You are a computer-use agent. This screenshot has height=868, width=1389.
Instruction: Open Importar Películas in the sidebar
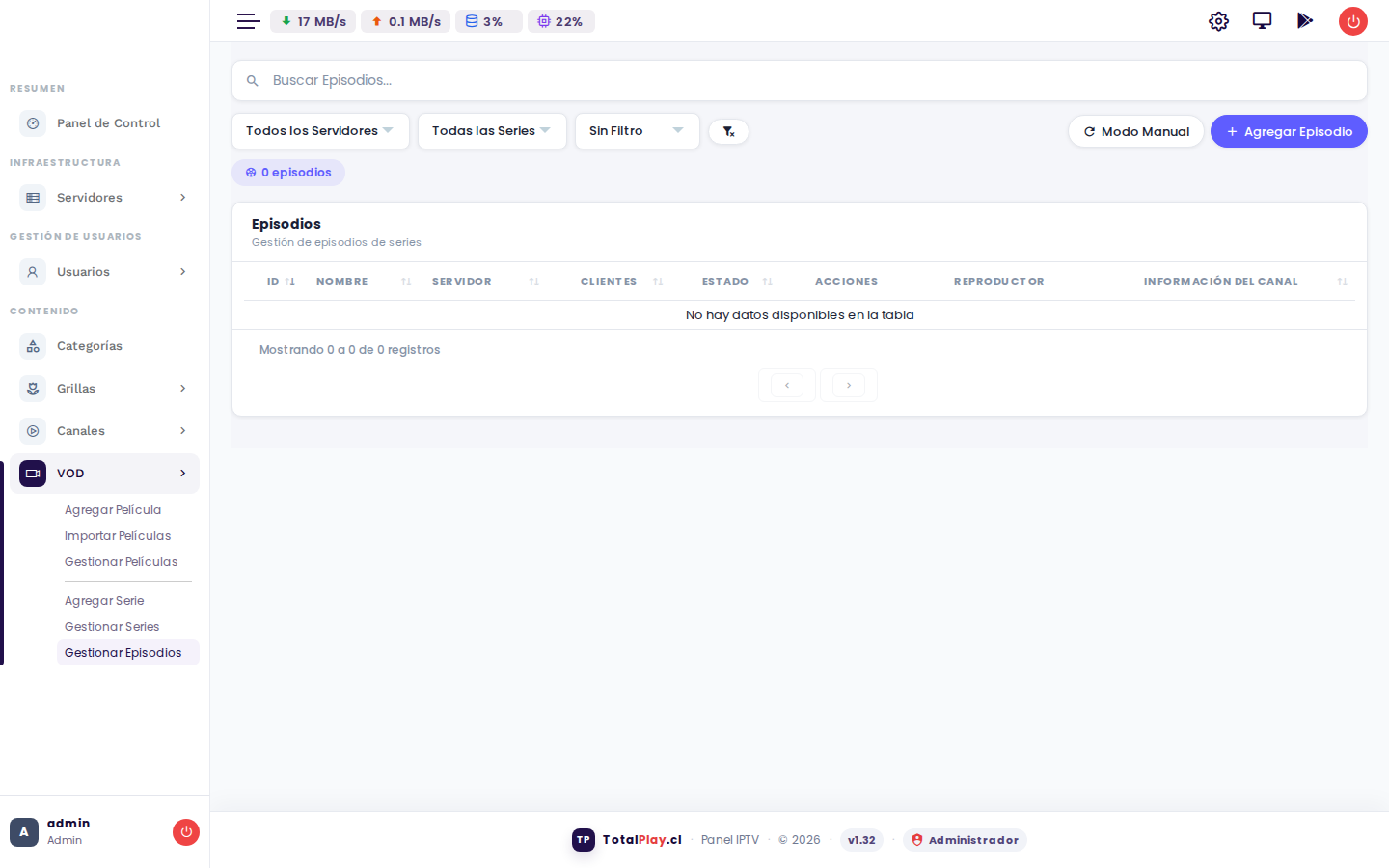pos(118,536)
